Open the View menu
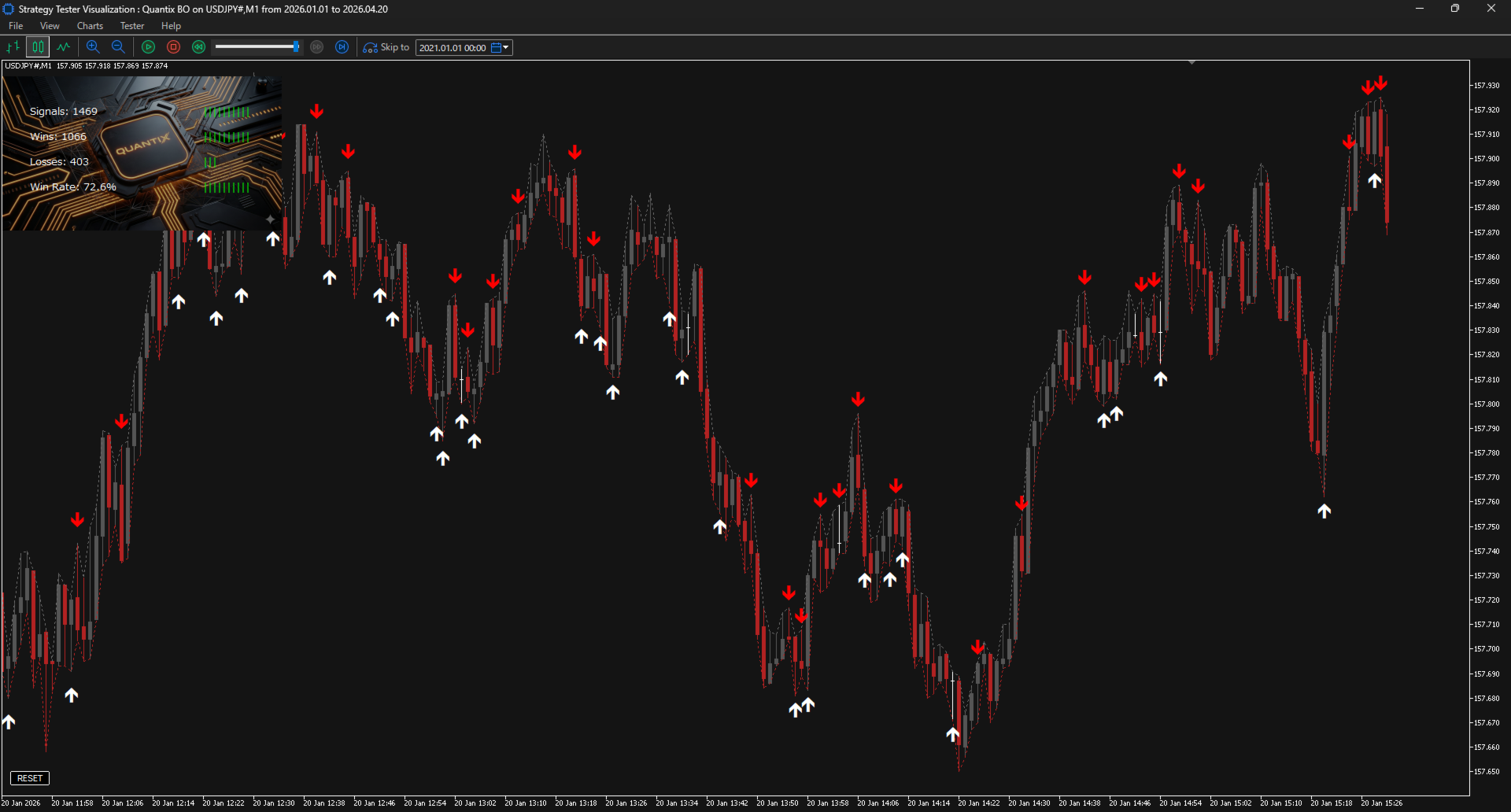Image resolution: width=1511 pixels, height=812 pixels. (50, 26)
